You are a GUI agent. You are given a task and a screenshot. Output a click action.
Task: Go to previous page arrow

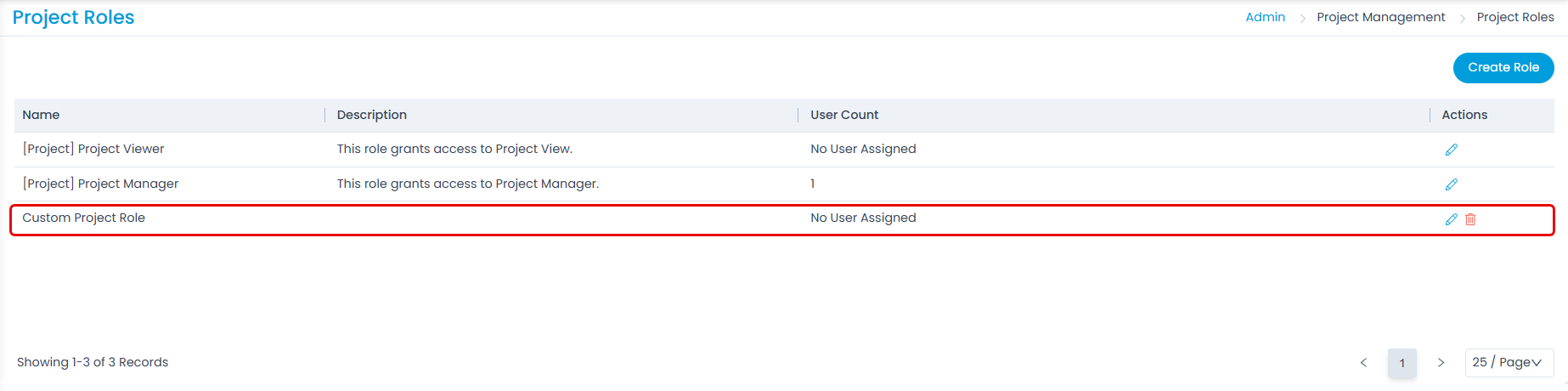tap(1363, 363)
